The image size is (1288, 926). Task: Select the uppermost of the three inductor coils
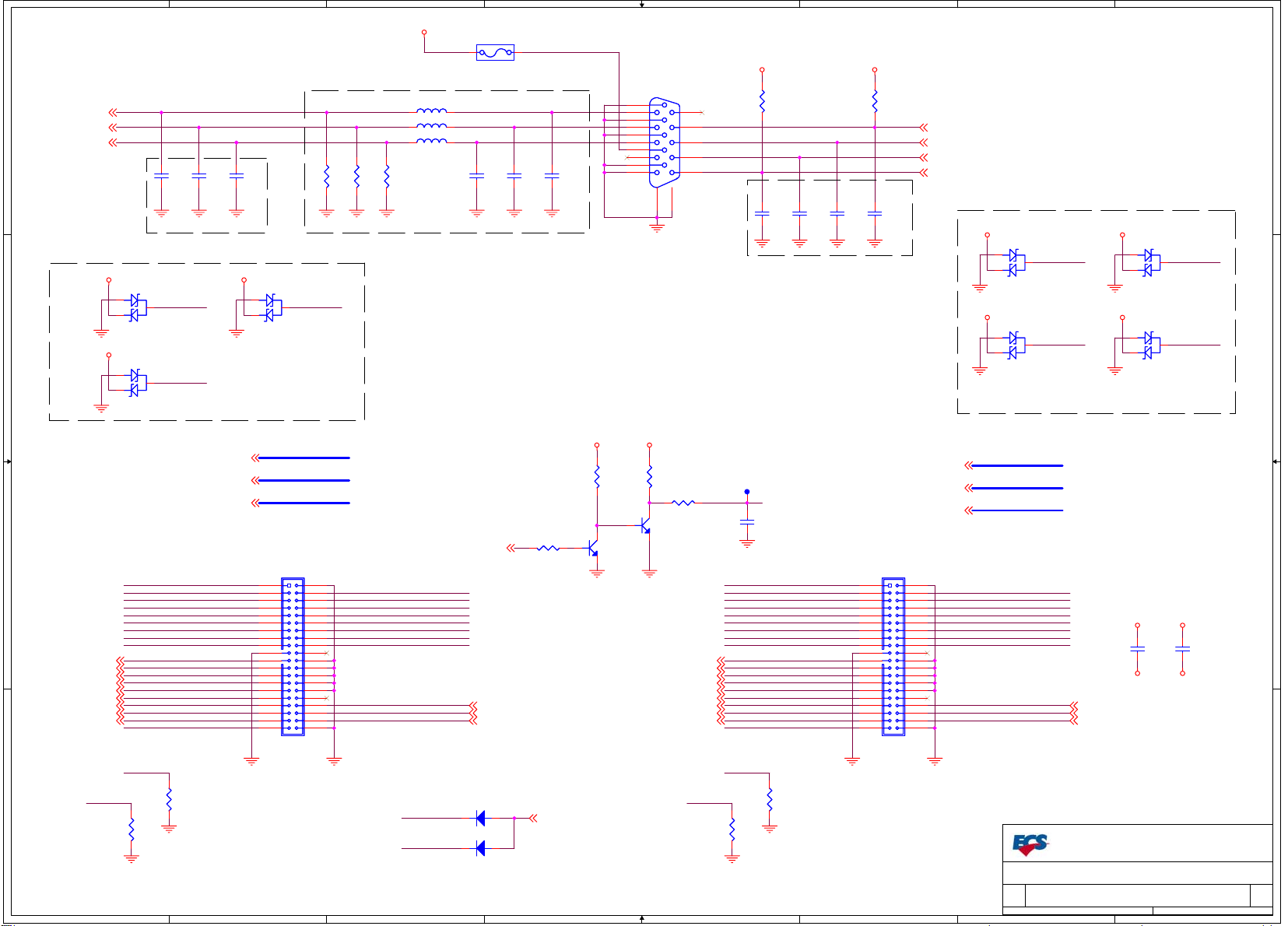coord(432,111)
